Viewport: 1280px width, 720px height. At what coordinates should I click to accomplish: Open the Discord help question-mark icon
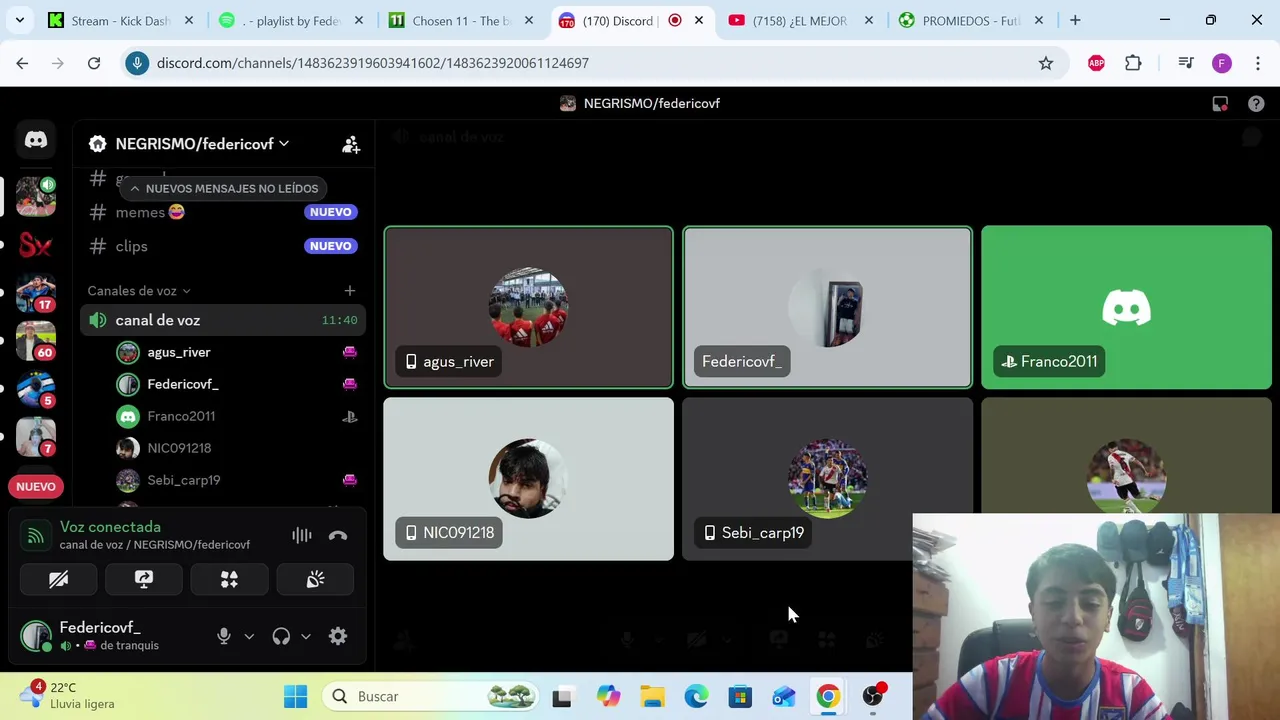click(1256, 103)
